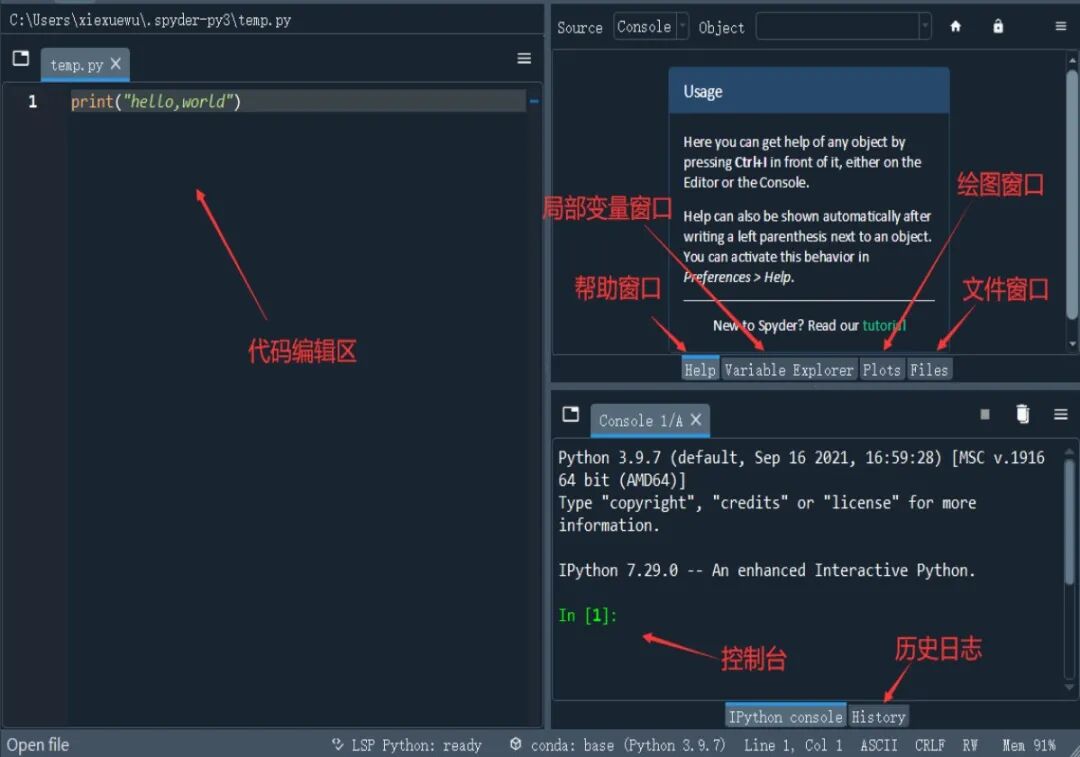Click the LSP status icon
The image size is (1080, 757).
[338, 745]
